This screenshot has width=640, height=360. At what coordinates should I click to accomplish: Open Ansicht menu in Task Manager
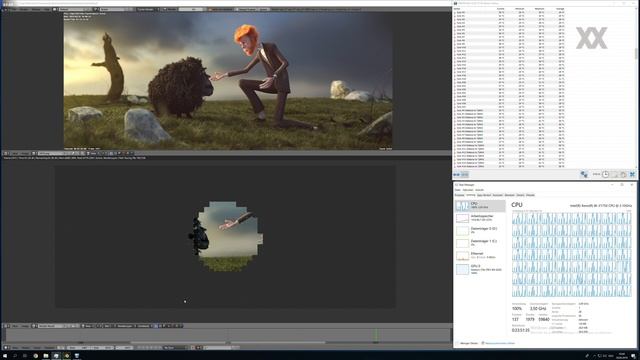pyautogui.click(x=480, y=190)
